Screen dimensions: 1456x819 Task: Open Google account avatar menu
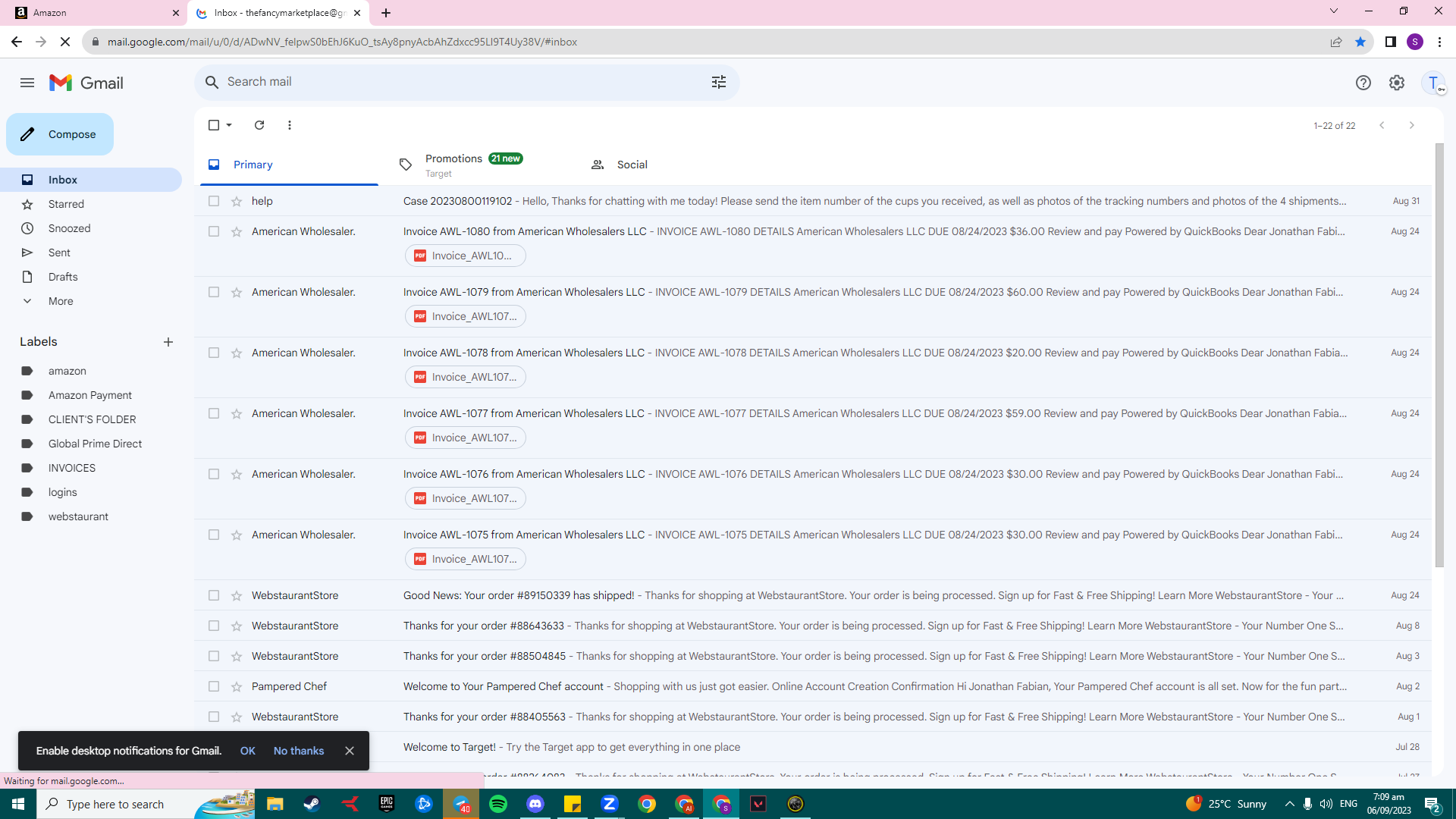[1433, 83]
